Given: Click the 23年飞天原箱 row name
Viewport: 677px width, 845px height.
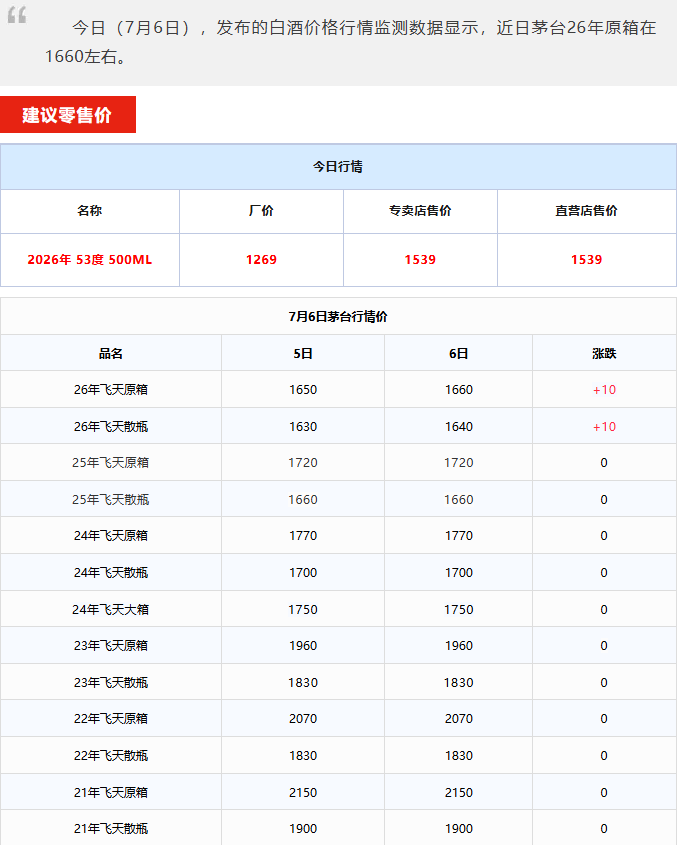Looking at the screenshot, I should coord(110,646).
